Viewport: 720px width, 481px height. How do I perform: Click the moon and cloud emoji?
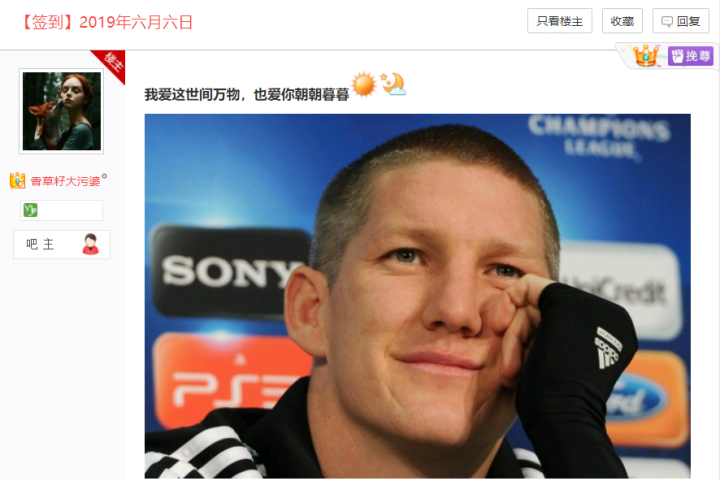[393, 84]
